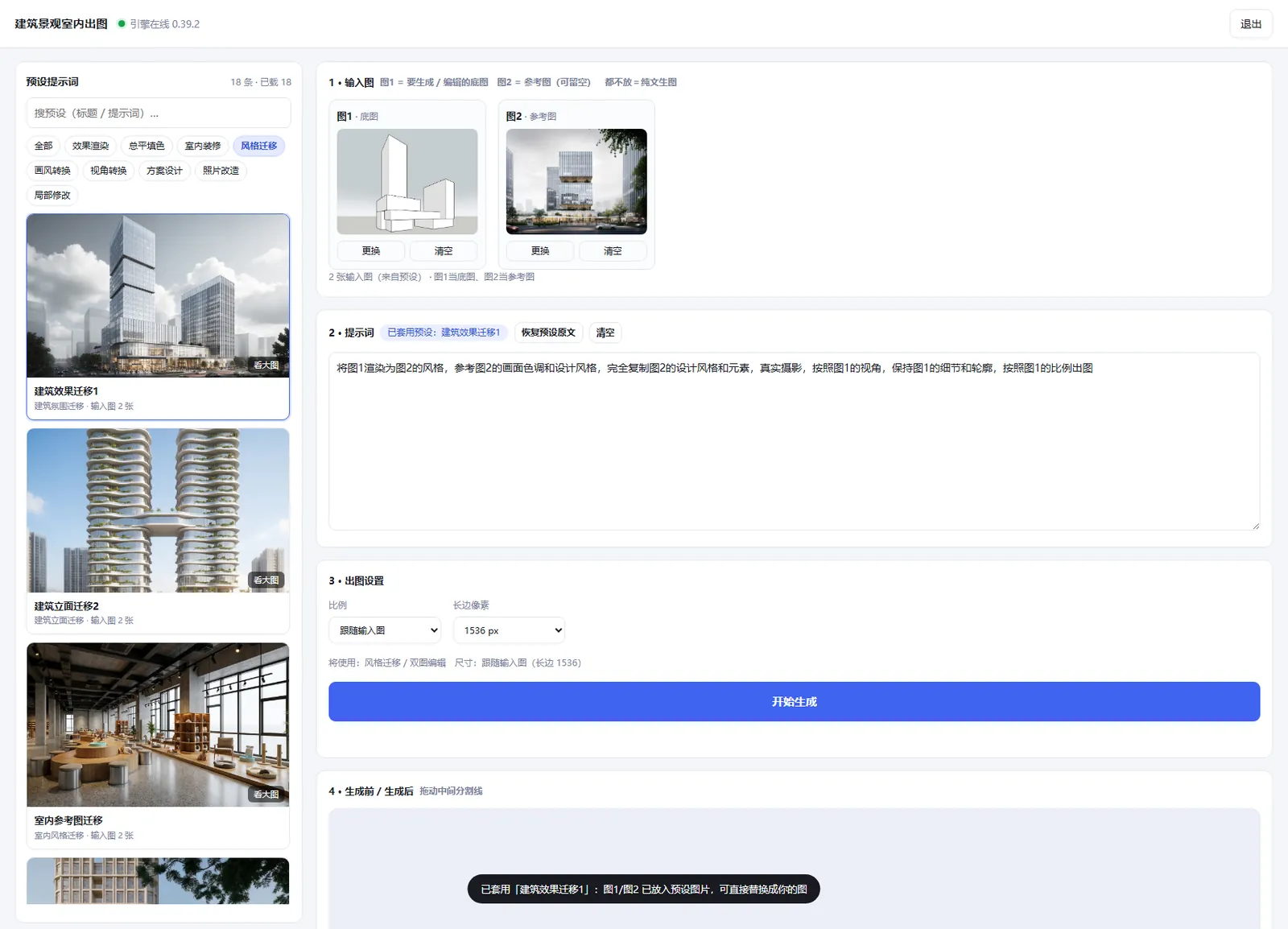Image resolution: width=1288 pixels, height=929 pixels.
Task: Click 看大图 on 建筑效果迁移1 preset
Action: coord(266,365)
